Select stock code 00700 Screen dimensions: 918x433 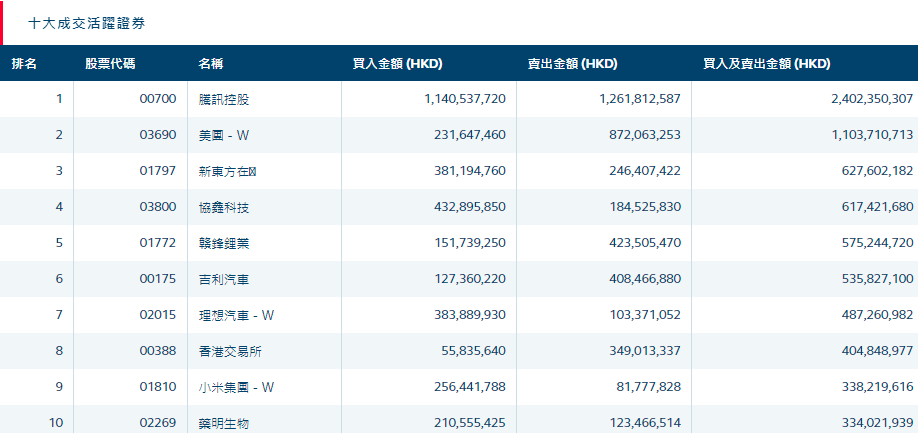(x=158, y=99)
